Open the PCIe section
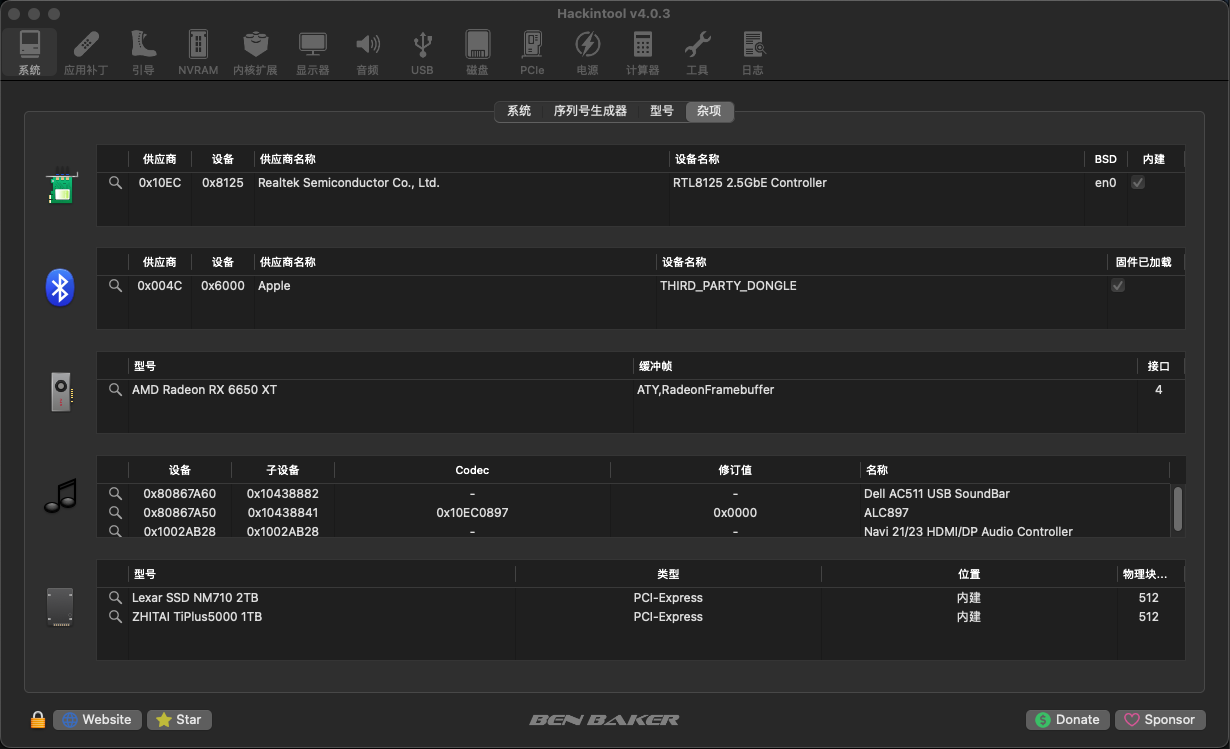 click(532, 52)
